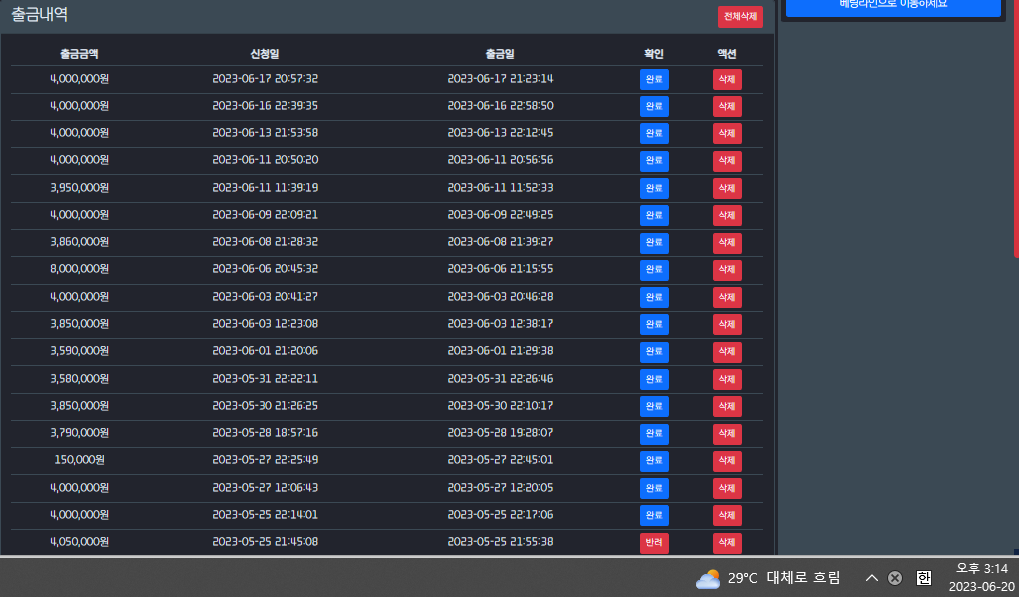Show hidden system tray icons chevron

click(x=871, y=578)
